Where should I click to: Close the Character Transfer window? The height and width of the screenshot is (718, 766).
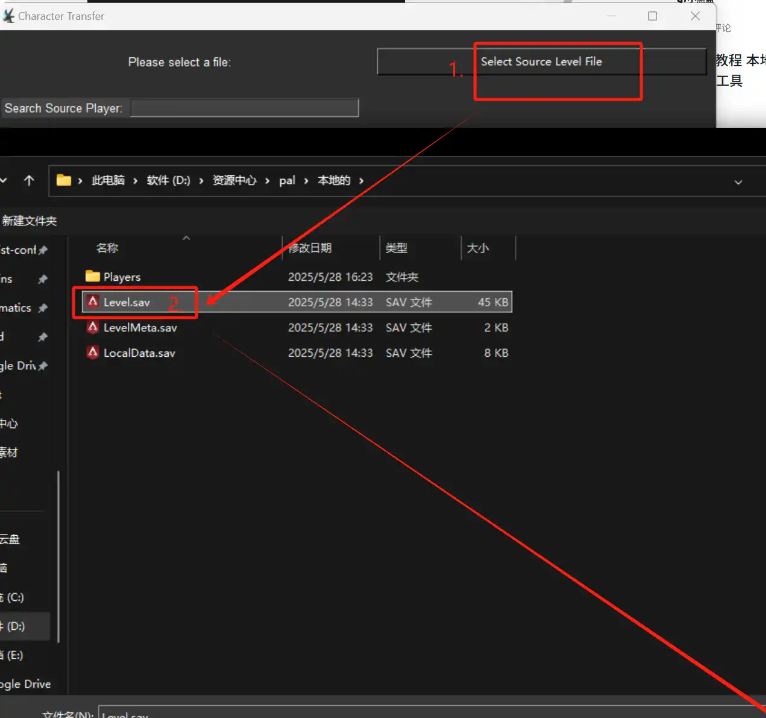coord(695,16)
